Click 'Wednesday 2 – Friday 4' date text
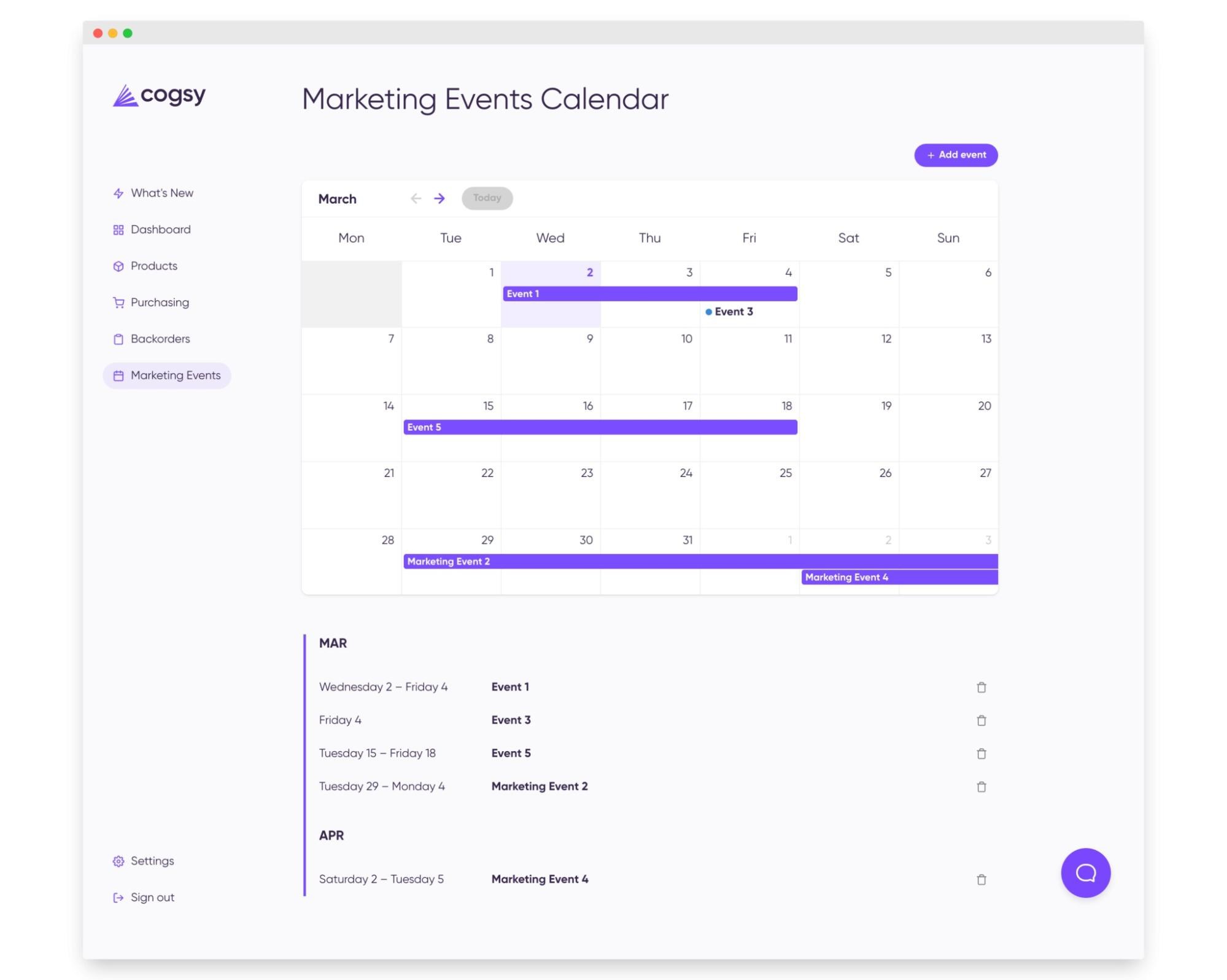1227x980 pixels. (x=384, y=687)
